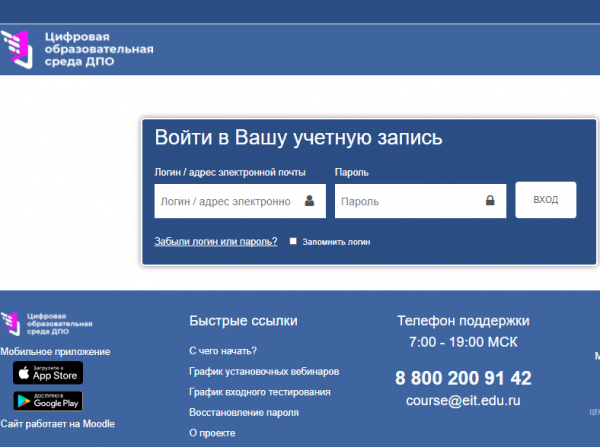This screenshot has width=600, height=447.
Task: Open the Google Play download badge
Action: pos(48,401)
